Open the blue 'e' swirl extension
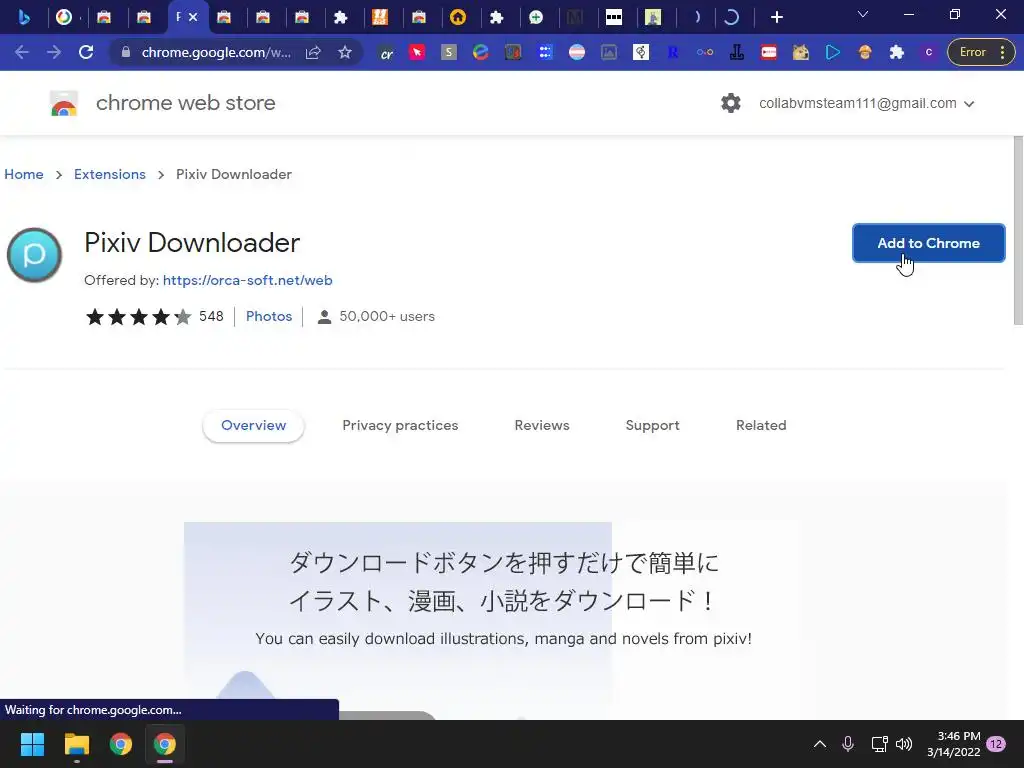Viewport: 1024px width, 768px height. point(481,52)
